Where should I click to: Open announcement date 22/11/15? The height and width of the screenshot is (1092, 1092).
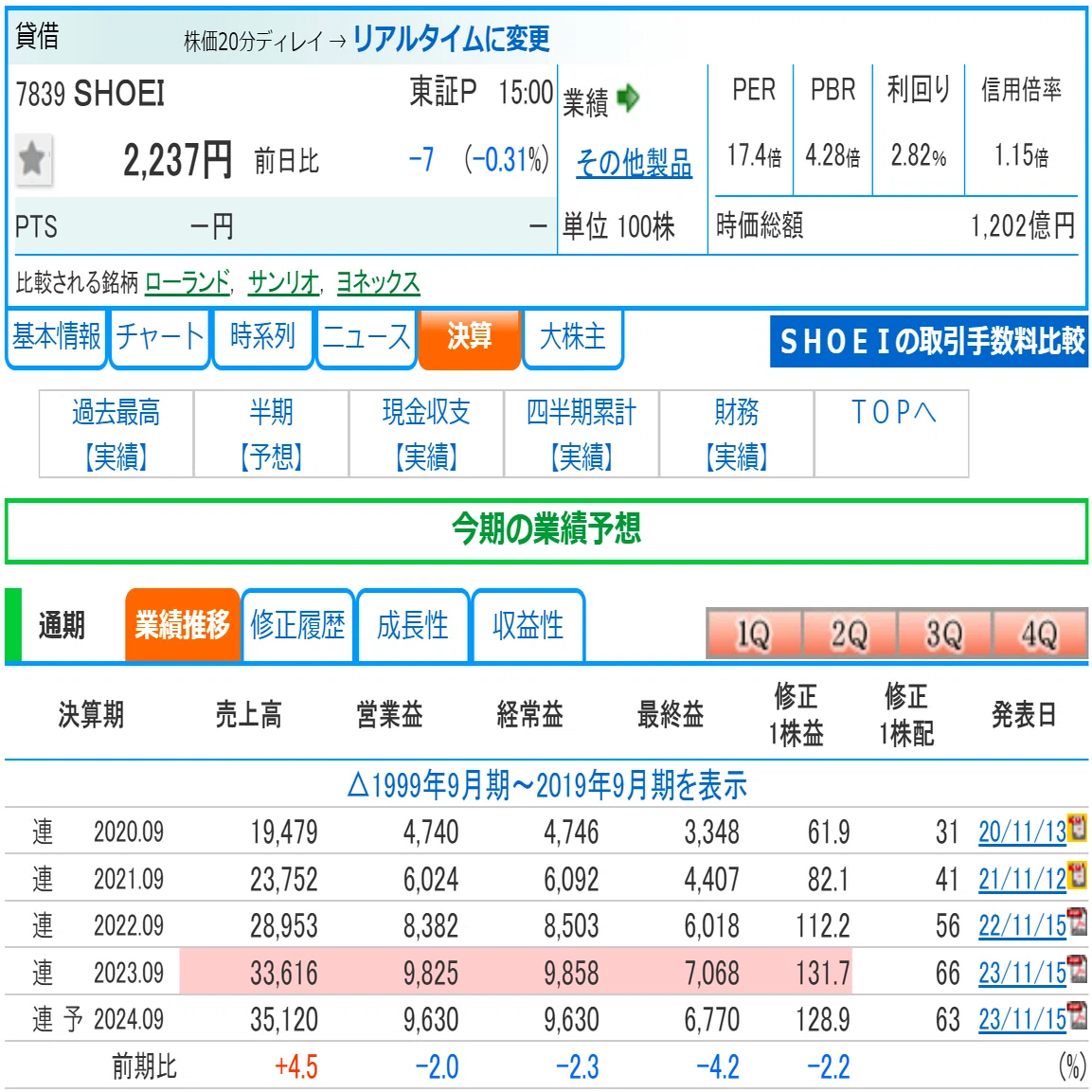click(1022, 925)
